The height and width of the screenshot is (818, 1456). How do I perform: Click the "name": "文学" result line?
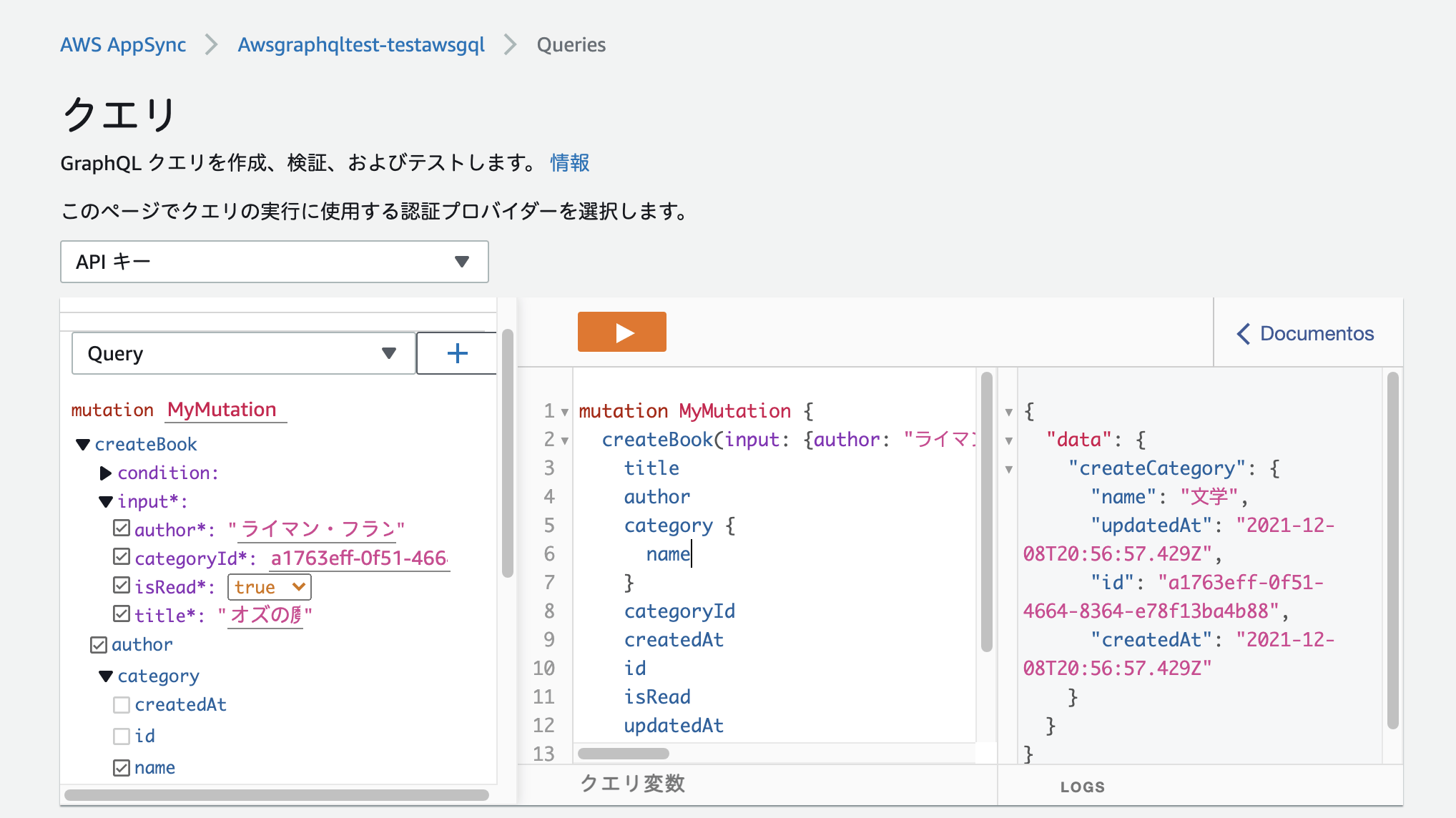1169,497
